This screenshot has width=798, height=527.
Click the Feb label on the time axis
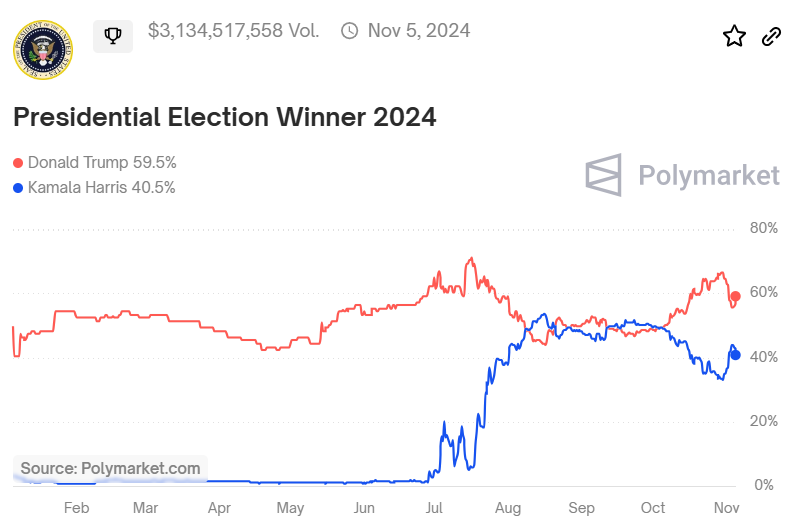[76, 508]
